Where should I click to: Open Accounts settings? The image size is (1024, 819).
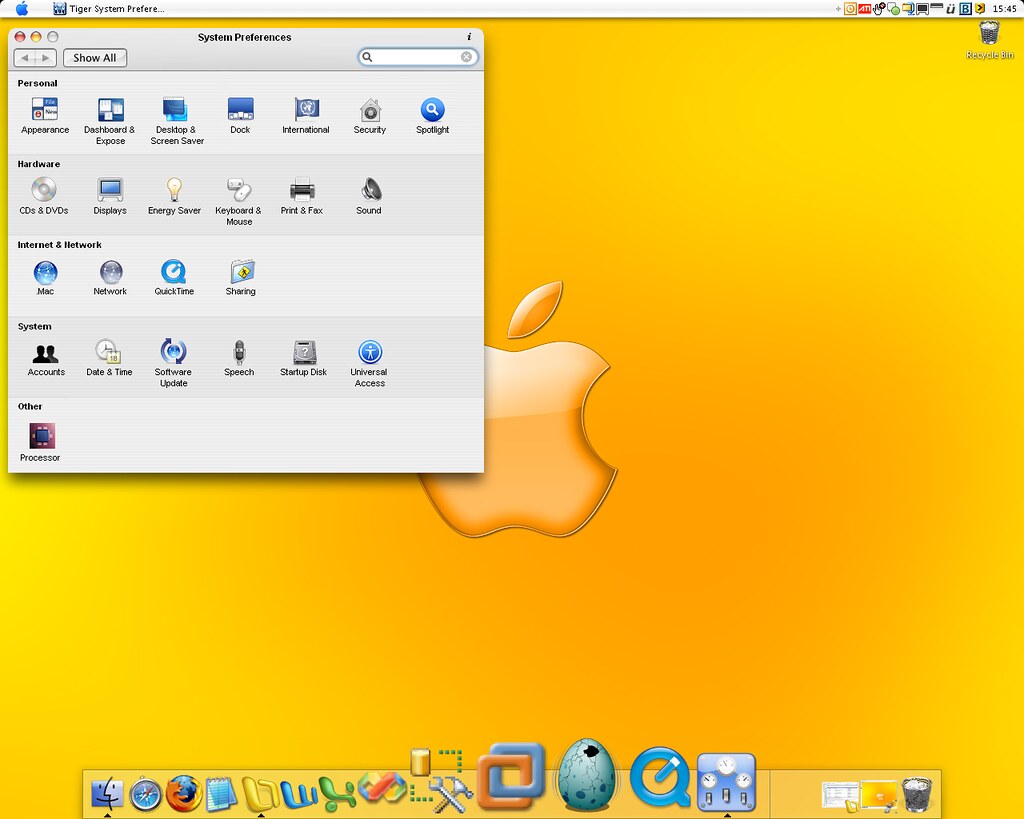46,358
